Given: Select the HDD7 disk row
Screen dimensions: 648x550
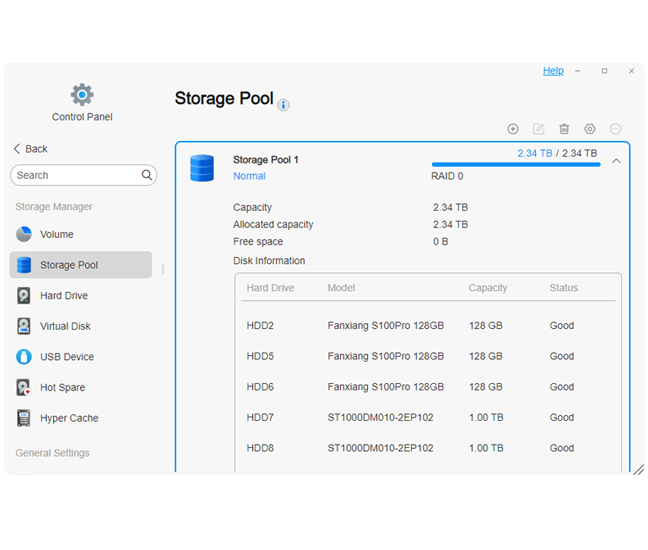Looking at the screenshot, I should [430, 418].
